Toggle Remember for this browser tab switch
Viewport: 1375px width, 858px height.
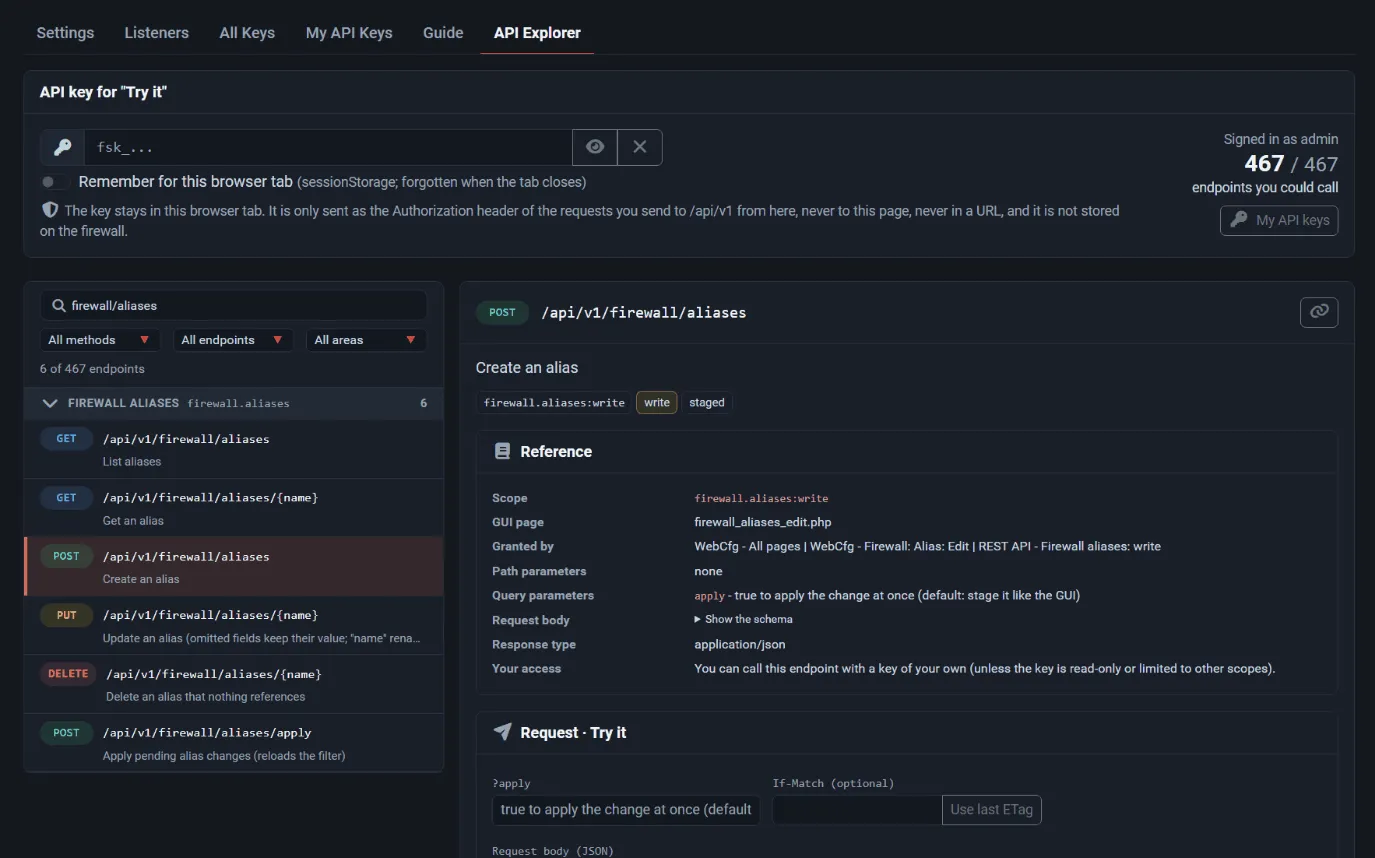pos(54,182)
